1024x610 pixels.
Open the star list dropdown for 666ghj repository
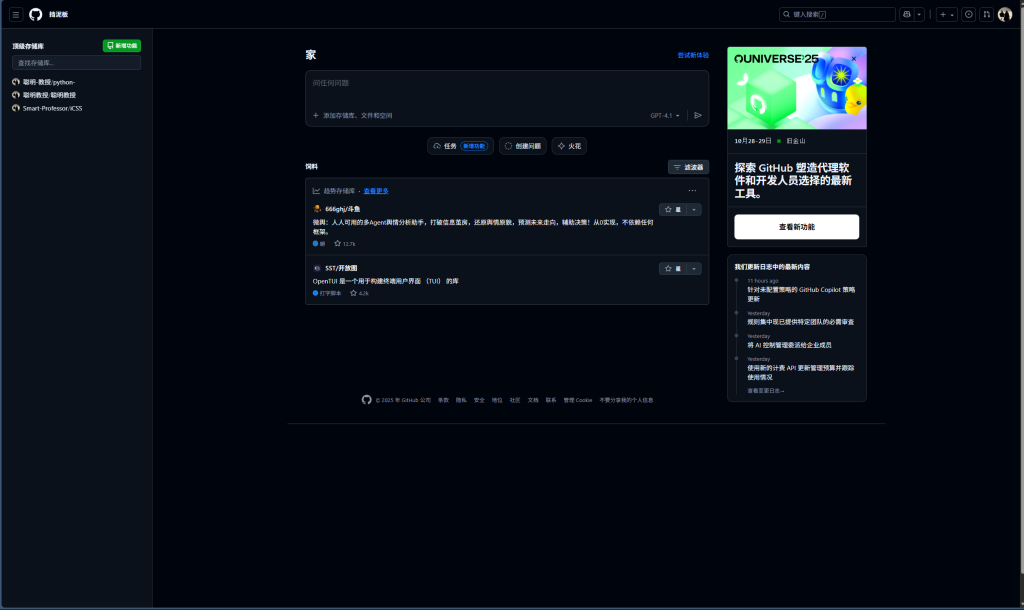click(694, 210)
